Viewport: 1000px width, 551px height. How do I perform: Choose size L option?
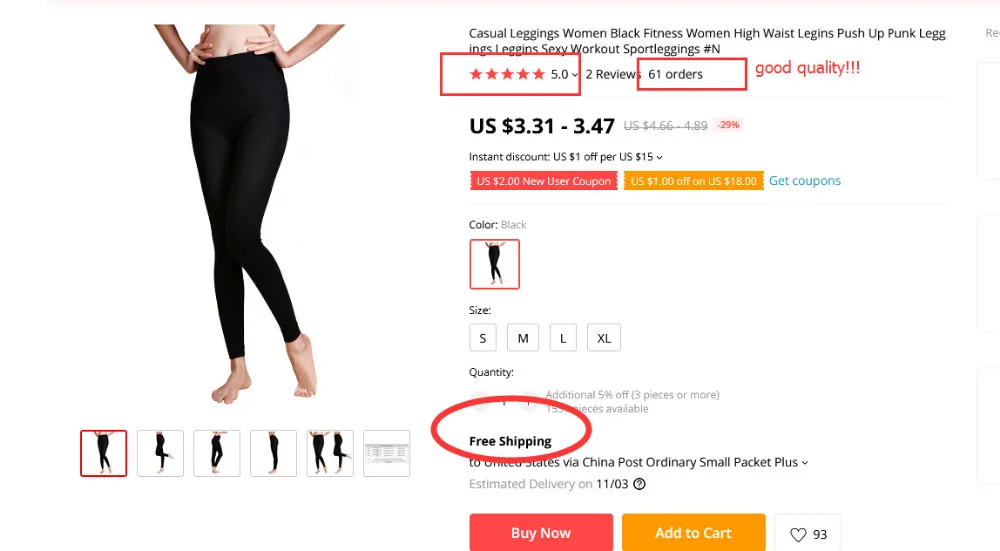tap(562, 338)
